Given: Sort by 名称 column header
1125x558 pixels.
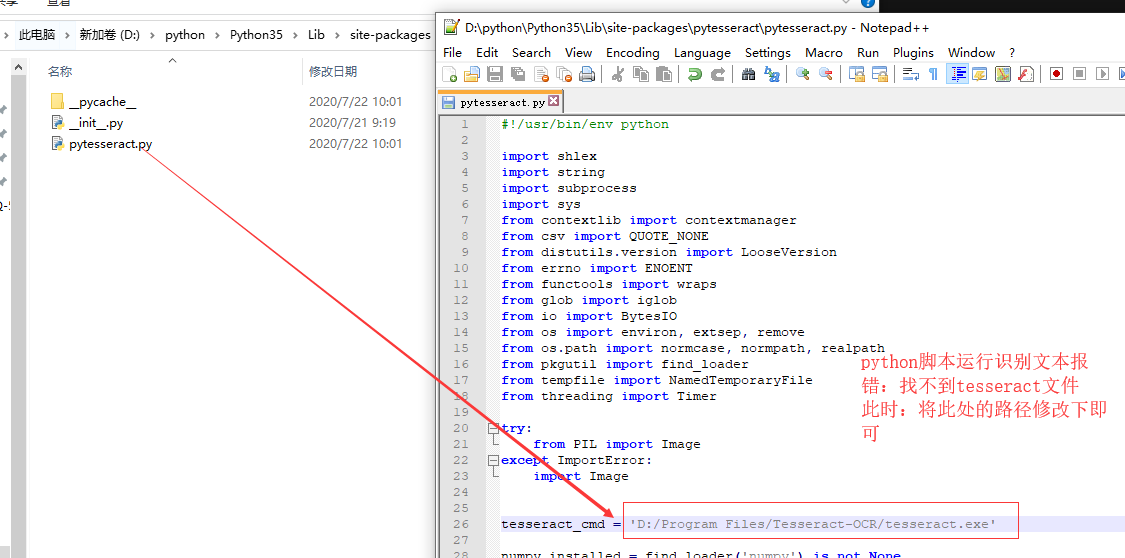Looking at the screenshot, I should tap(60, 72).
